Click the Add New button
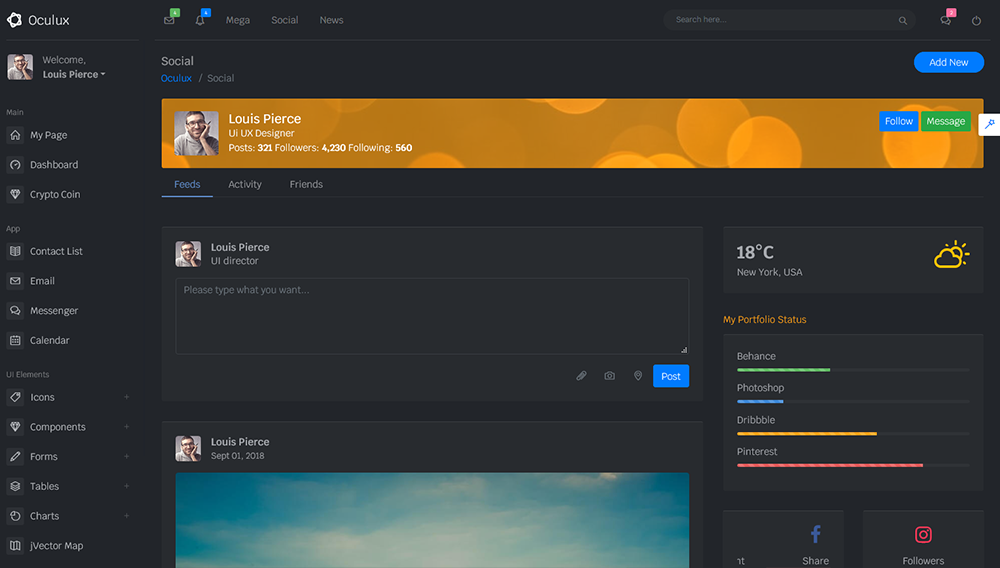The width and height of the screenshot is (1000, 568). tap(948, 62)
